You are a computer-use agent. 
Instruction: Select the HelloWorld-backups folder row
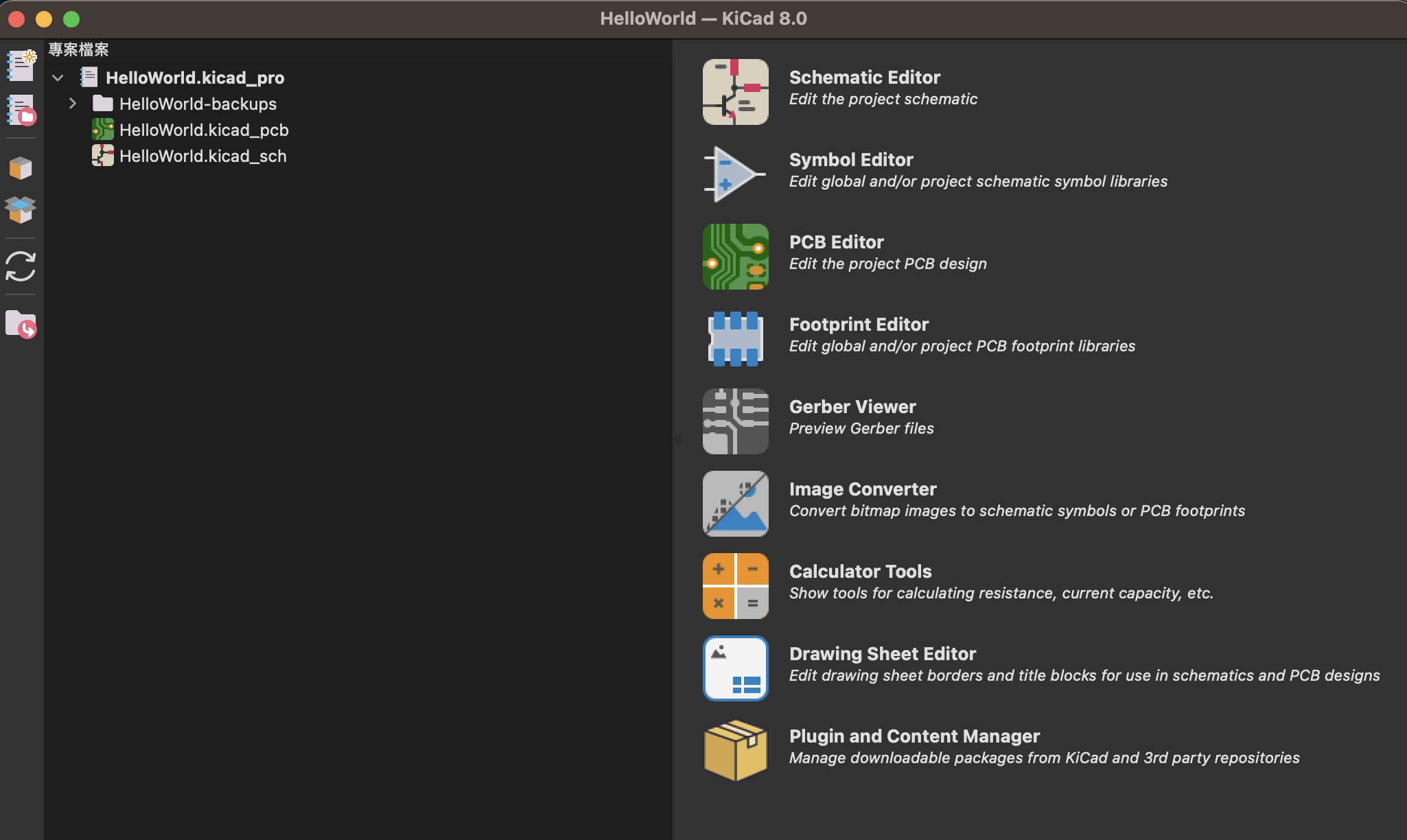(x=198, y=104)
